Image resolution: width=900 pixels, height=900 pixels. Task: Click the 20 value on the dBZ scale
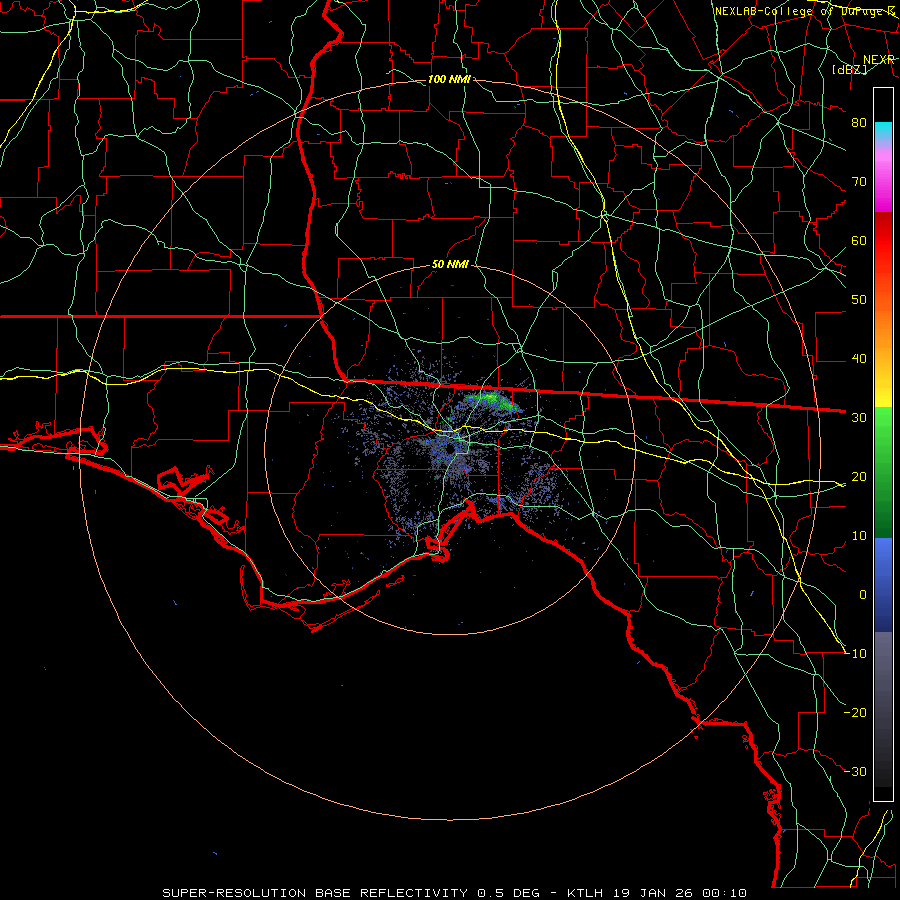[859, 476]
